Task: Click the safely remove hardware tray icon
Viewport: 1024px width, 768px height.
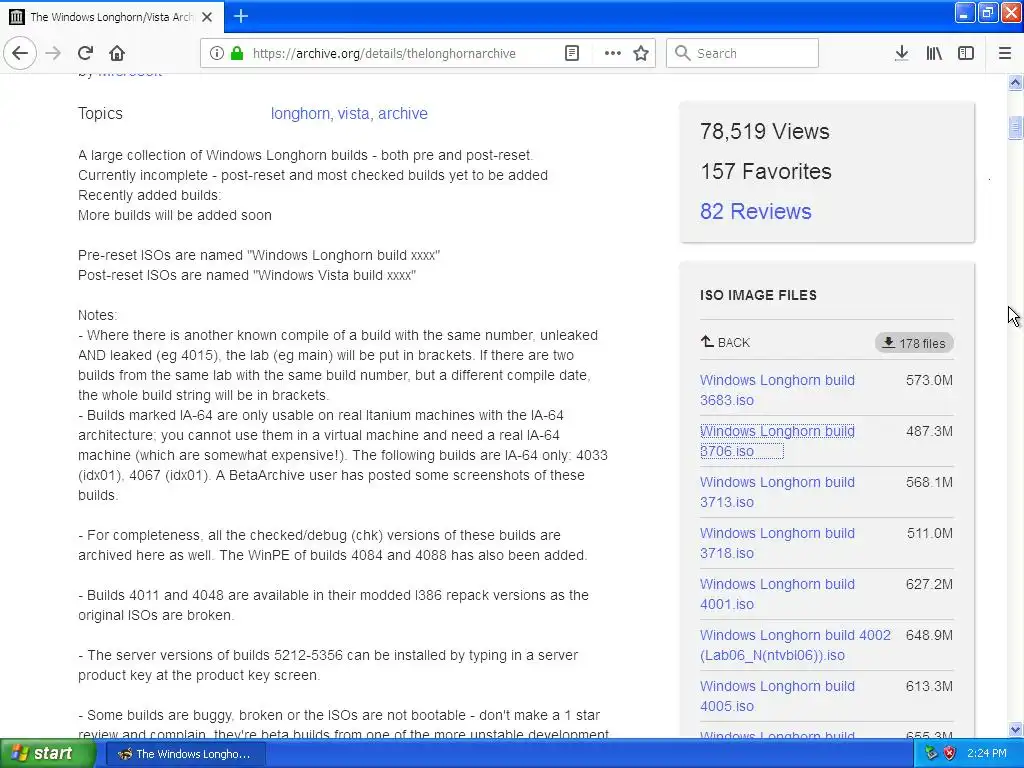Action: coord(931,754)
